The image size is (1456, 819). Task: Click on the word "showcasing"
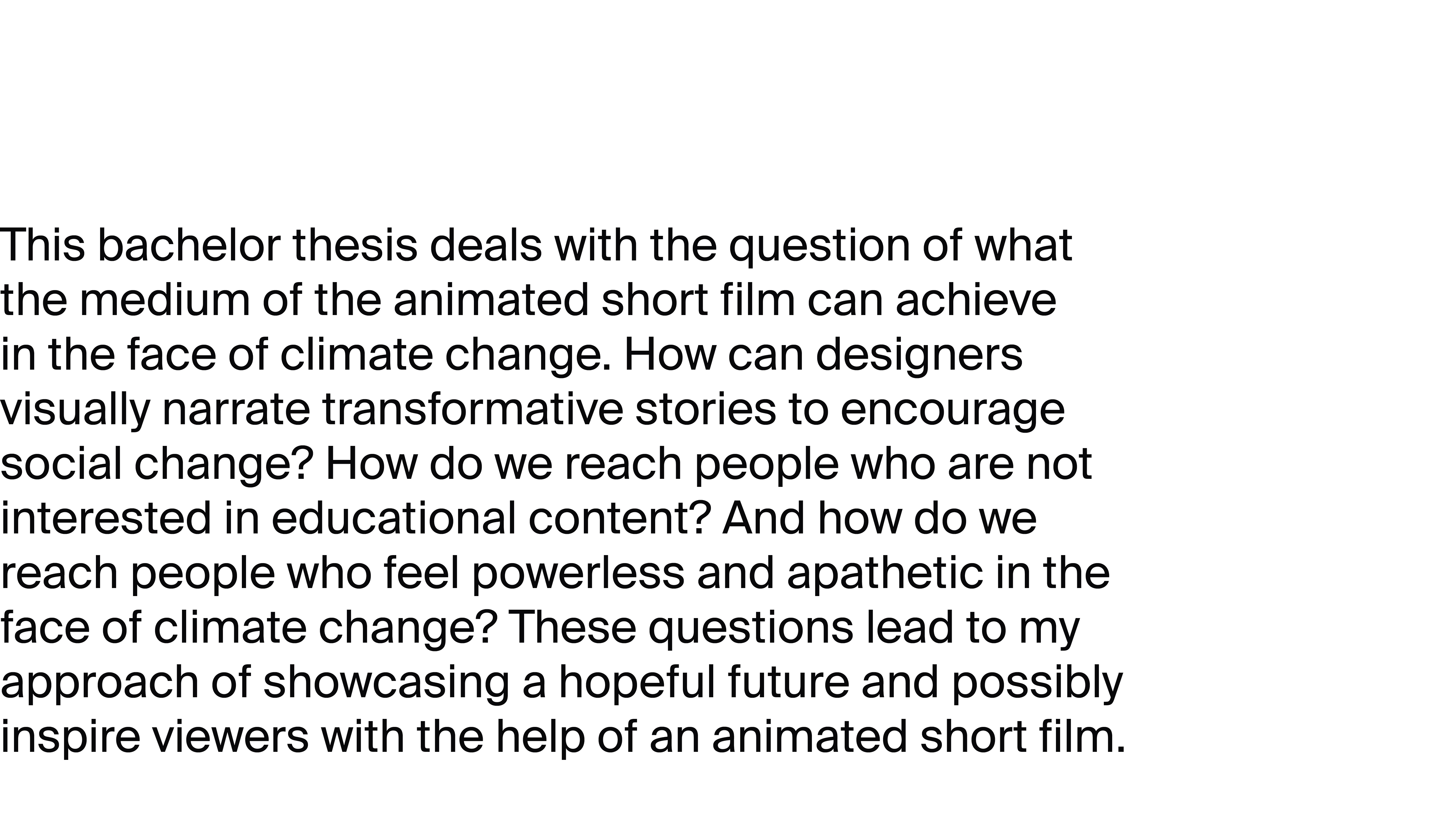coord(386,682)
